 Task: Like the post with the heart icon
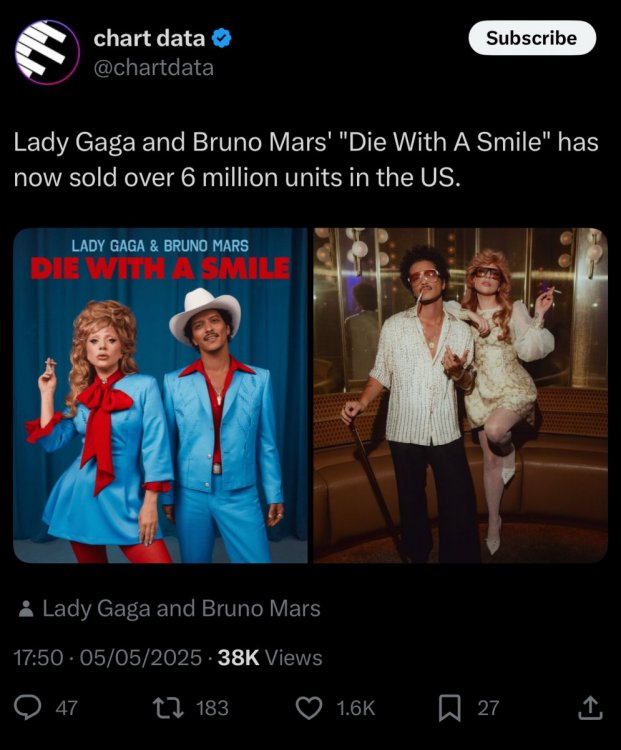(309, 708)
